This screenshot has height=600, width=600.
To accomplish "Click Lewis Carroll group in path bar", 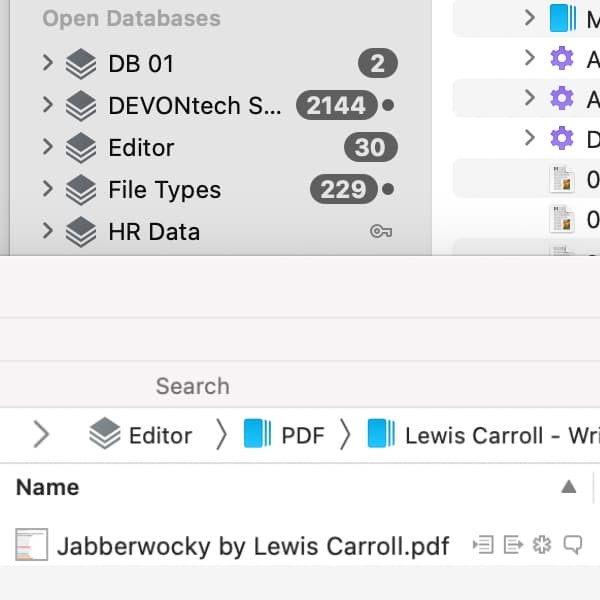I will click(502, 436).
